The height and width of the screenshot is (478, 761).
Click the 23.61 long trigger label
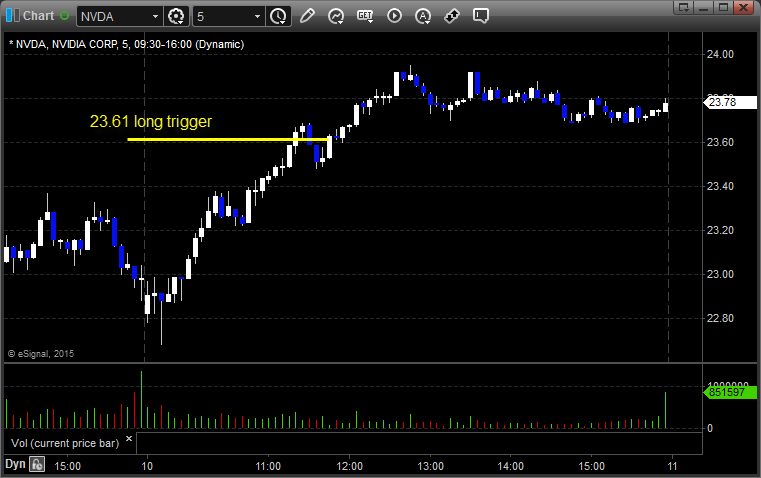coord(151,121)
